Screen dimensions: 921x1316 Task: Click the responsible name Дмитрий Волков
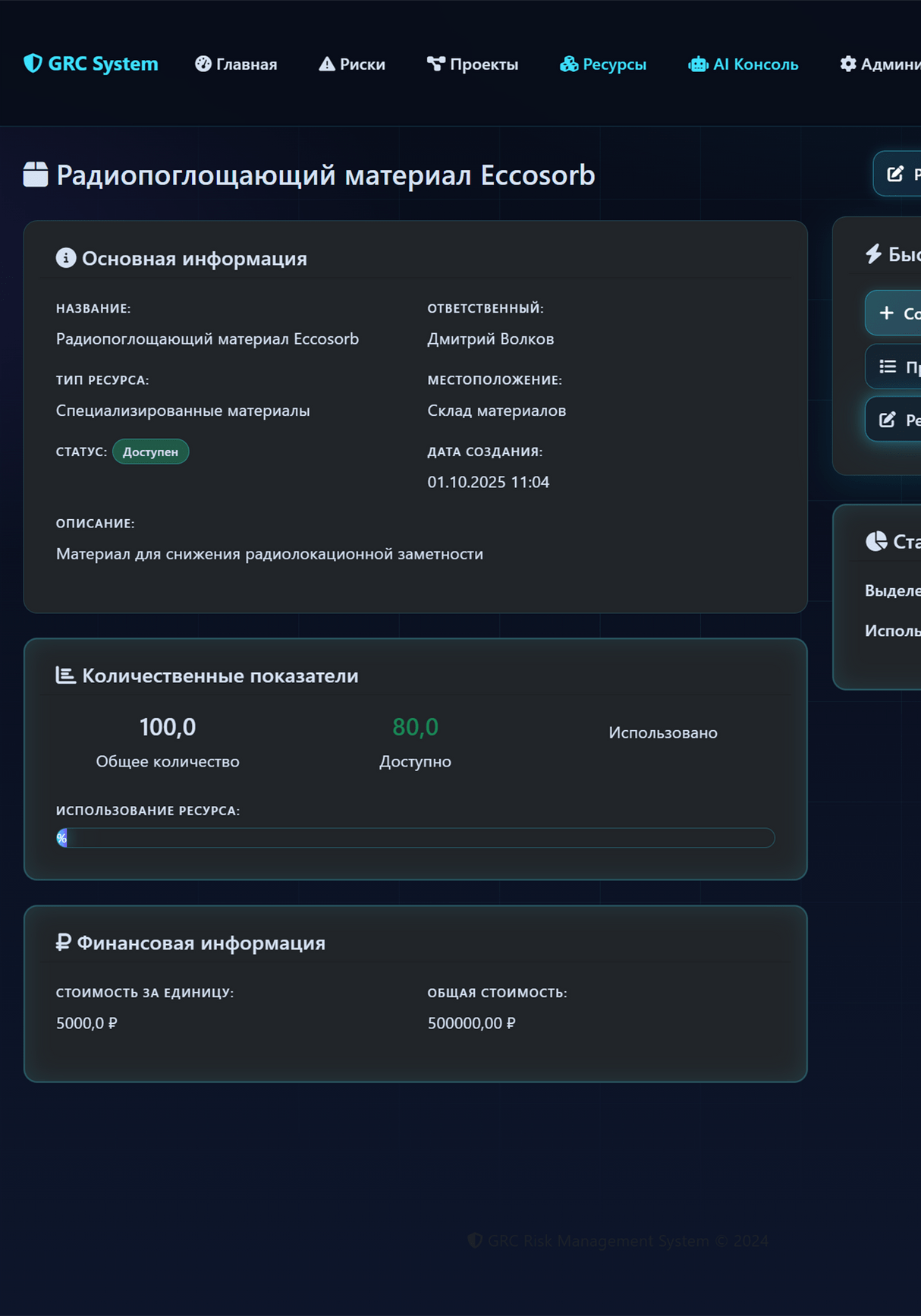point(491,339)
